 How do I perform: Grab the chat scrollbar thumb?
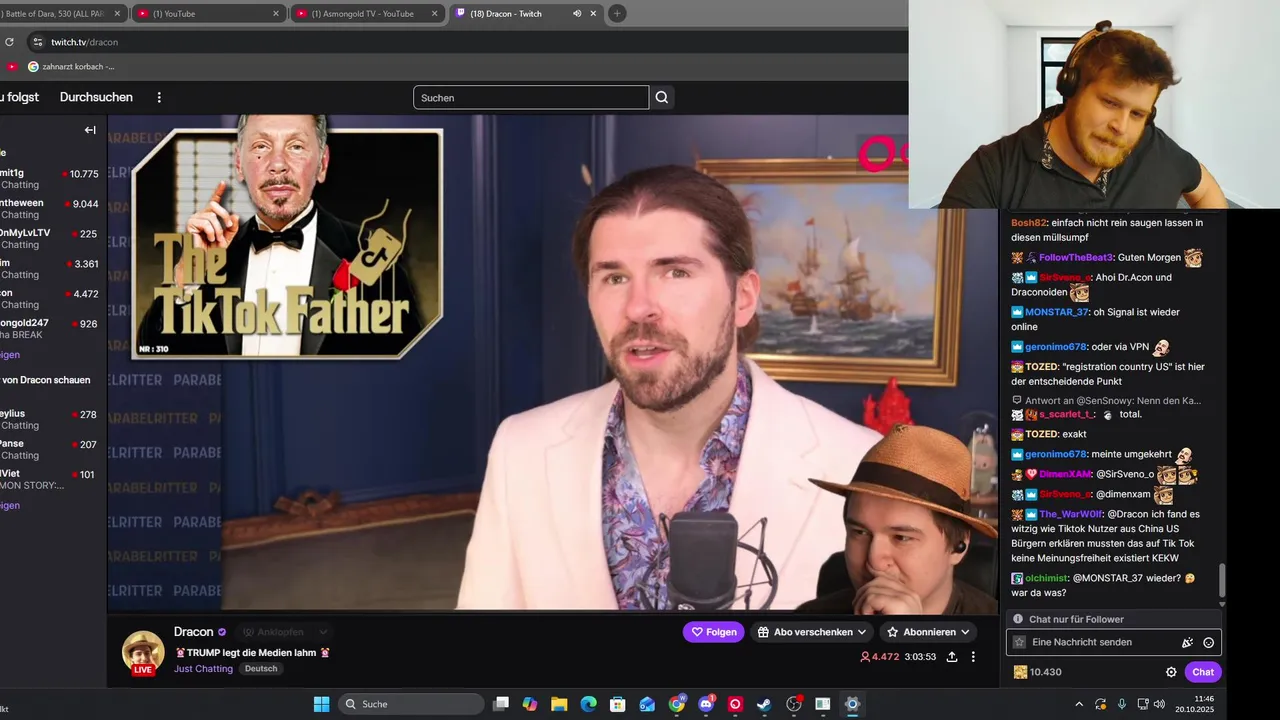1220,580
